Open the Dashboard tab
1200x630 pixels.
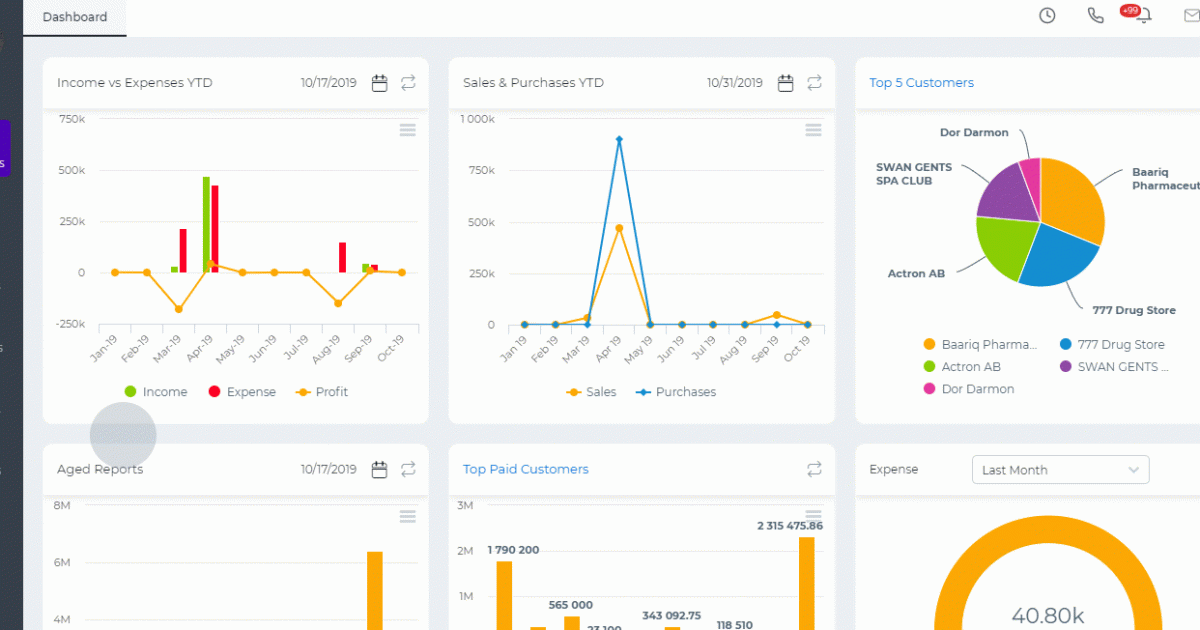tap(75, 17)
